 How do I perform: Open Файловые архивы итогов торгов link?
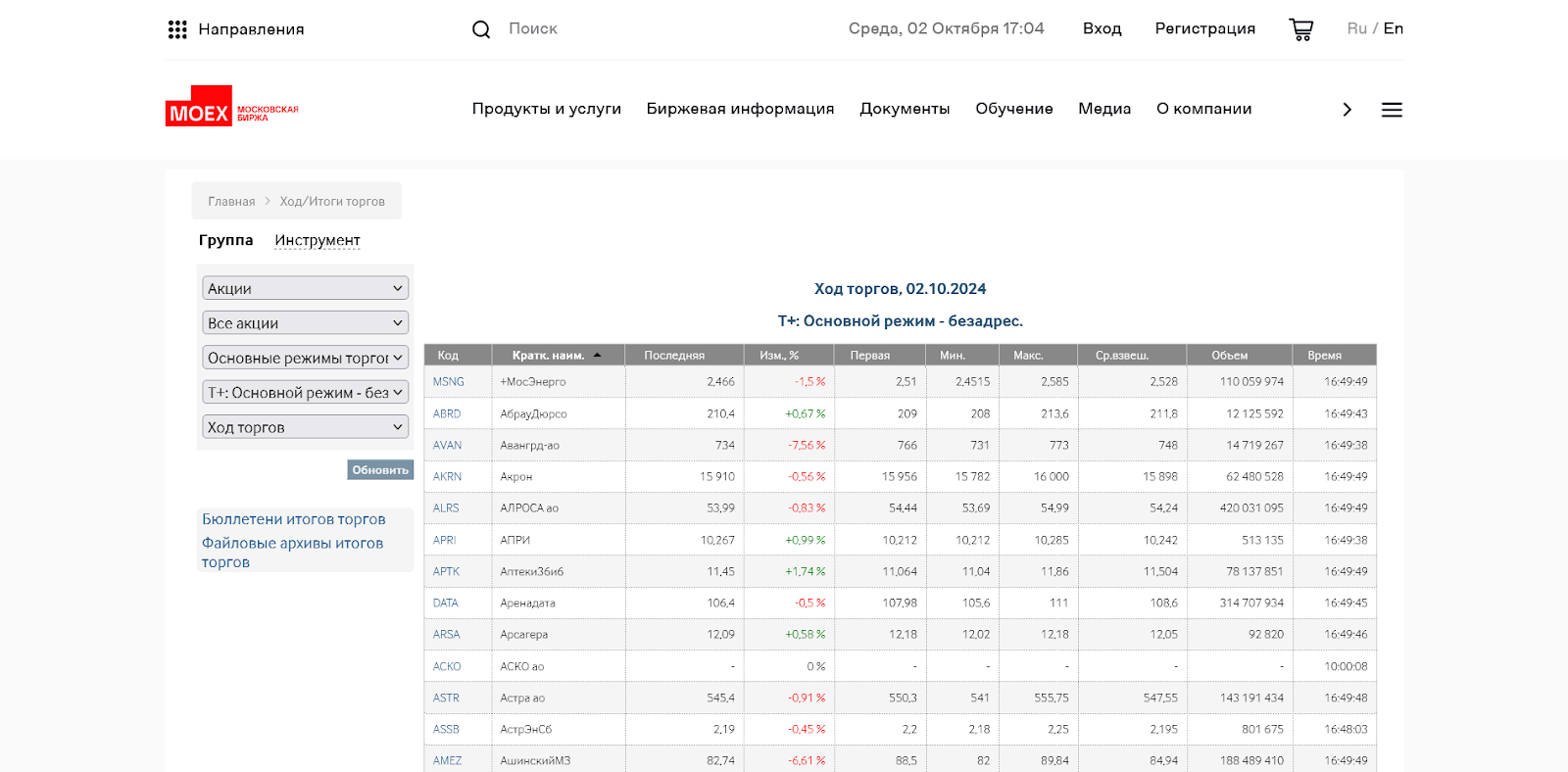[x=292, y=553]
